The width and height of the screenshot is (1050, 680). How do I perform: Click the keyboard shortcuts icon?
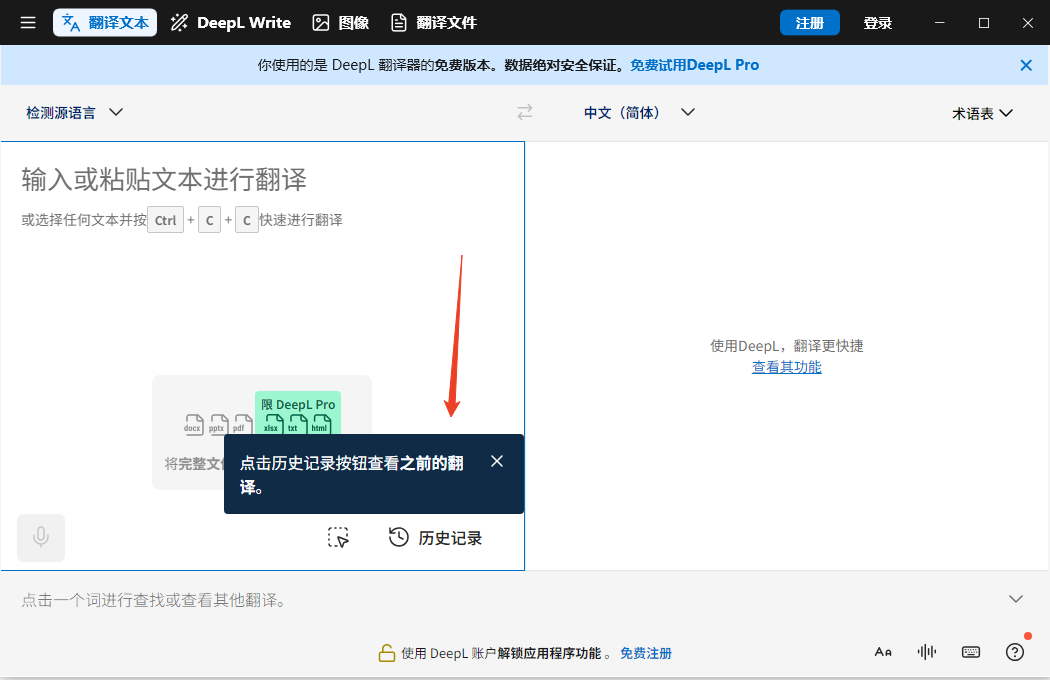[x=970, y=652]
